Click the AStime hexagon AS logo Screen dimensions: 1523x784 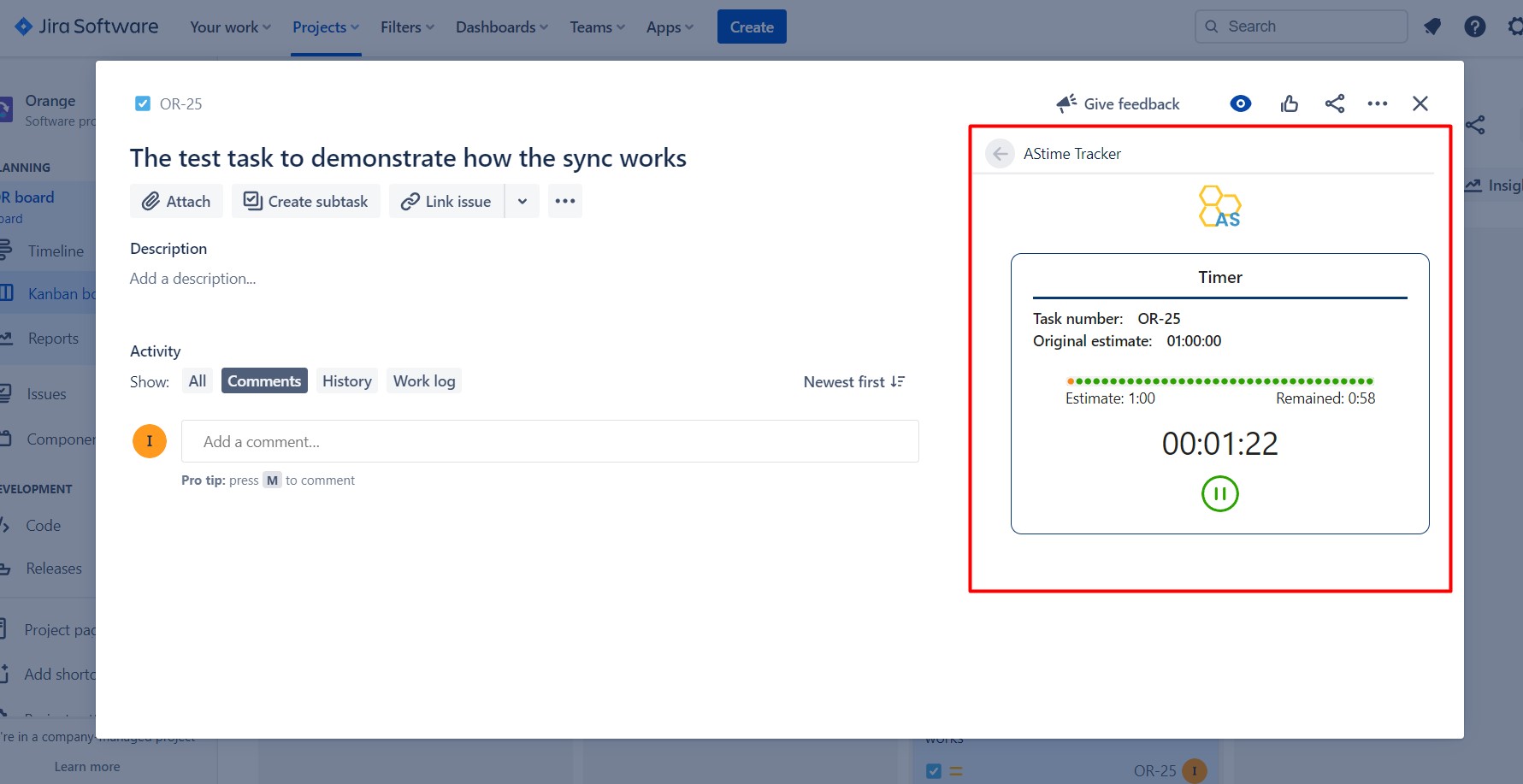pos(1219,207)
